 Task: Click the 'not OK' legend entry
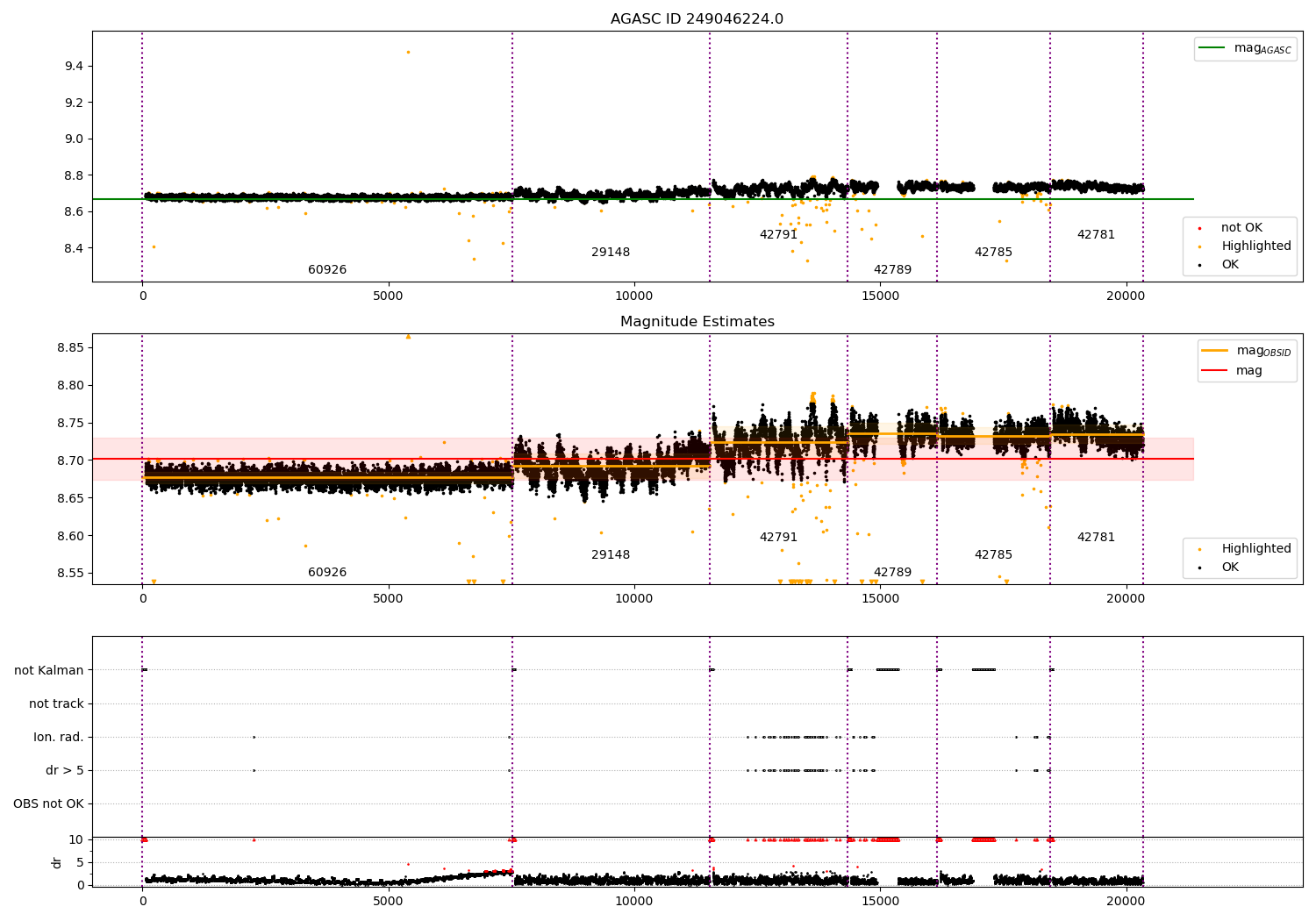(1233, 228)
